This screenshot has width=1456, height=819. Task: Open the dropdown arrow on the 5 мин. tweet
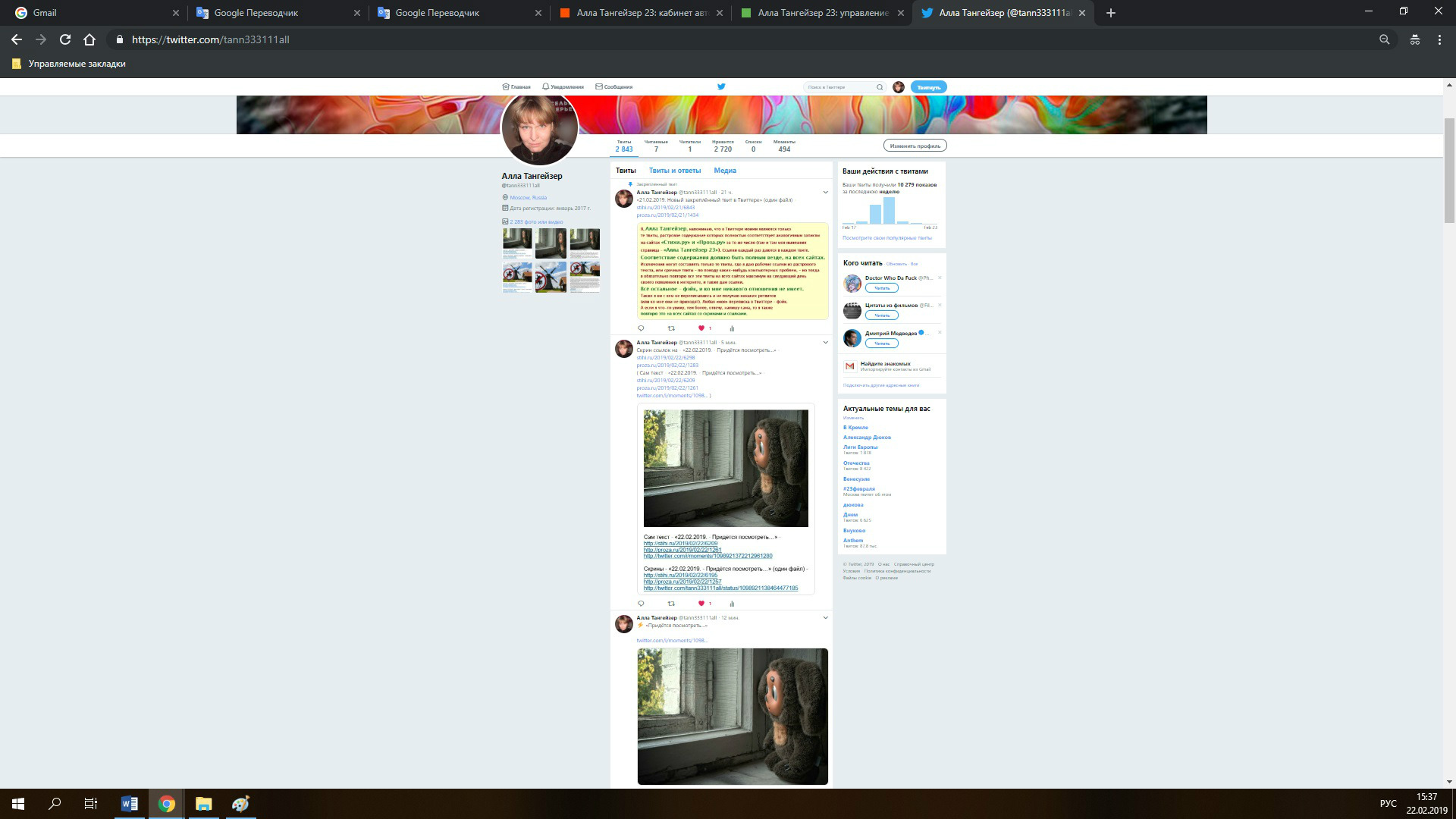[825, 343]
